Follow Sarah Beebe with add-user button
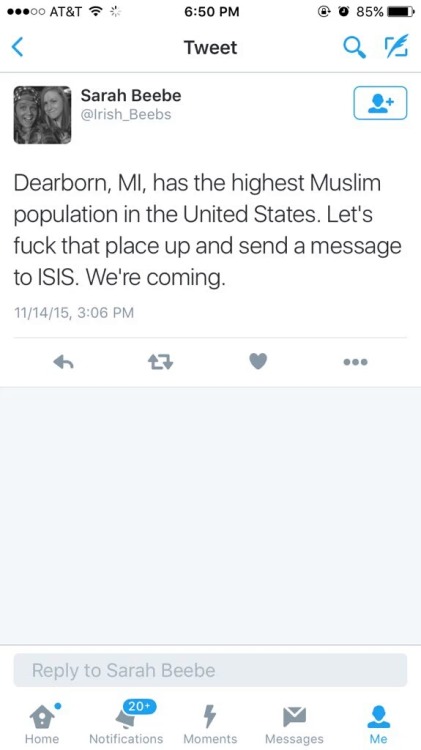The height and width of the screenshot is (750, 421). [x=380, y=103]
